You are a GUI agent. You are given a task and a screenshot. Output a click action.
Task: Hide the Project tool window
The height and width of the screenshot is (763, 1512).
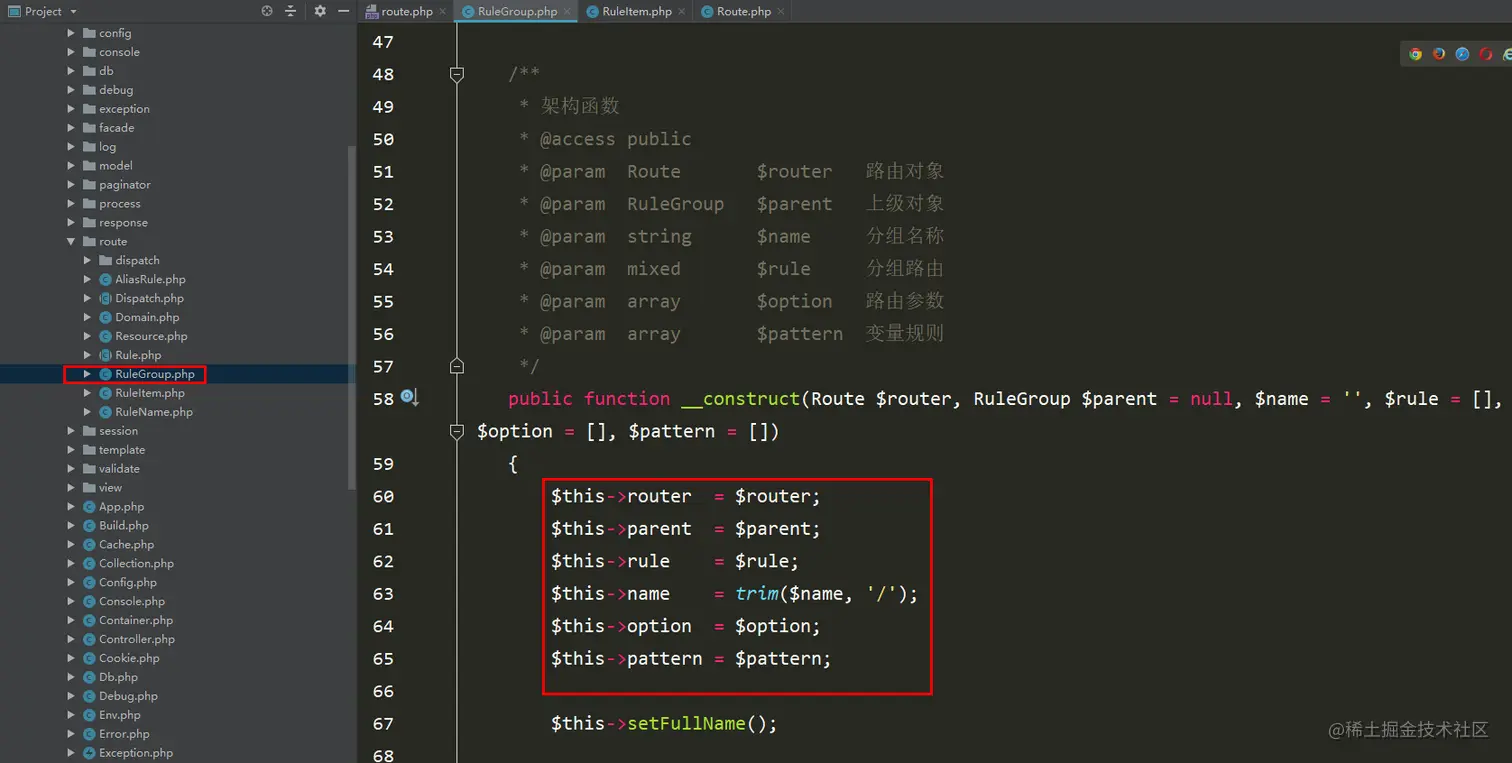click(343, 11)
